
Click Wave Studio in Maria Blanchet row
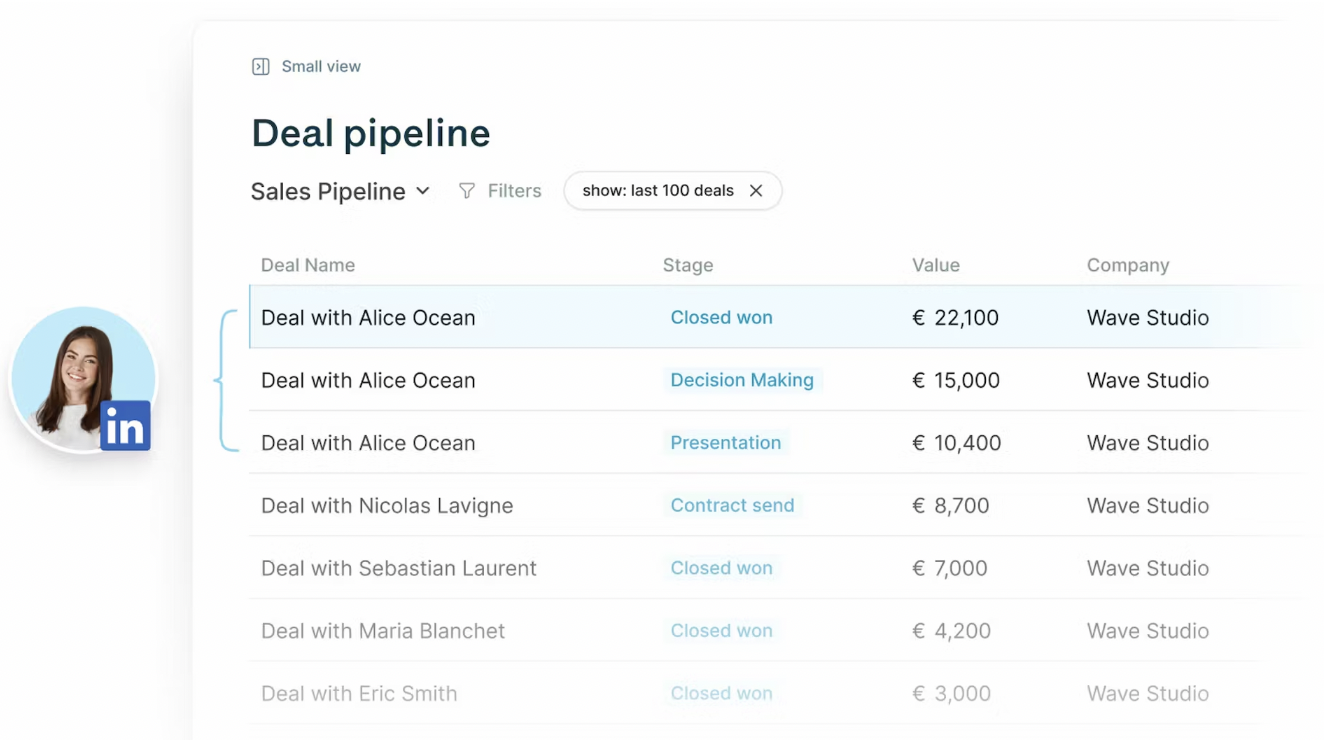pos(1148,631)
